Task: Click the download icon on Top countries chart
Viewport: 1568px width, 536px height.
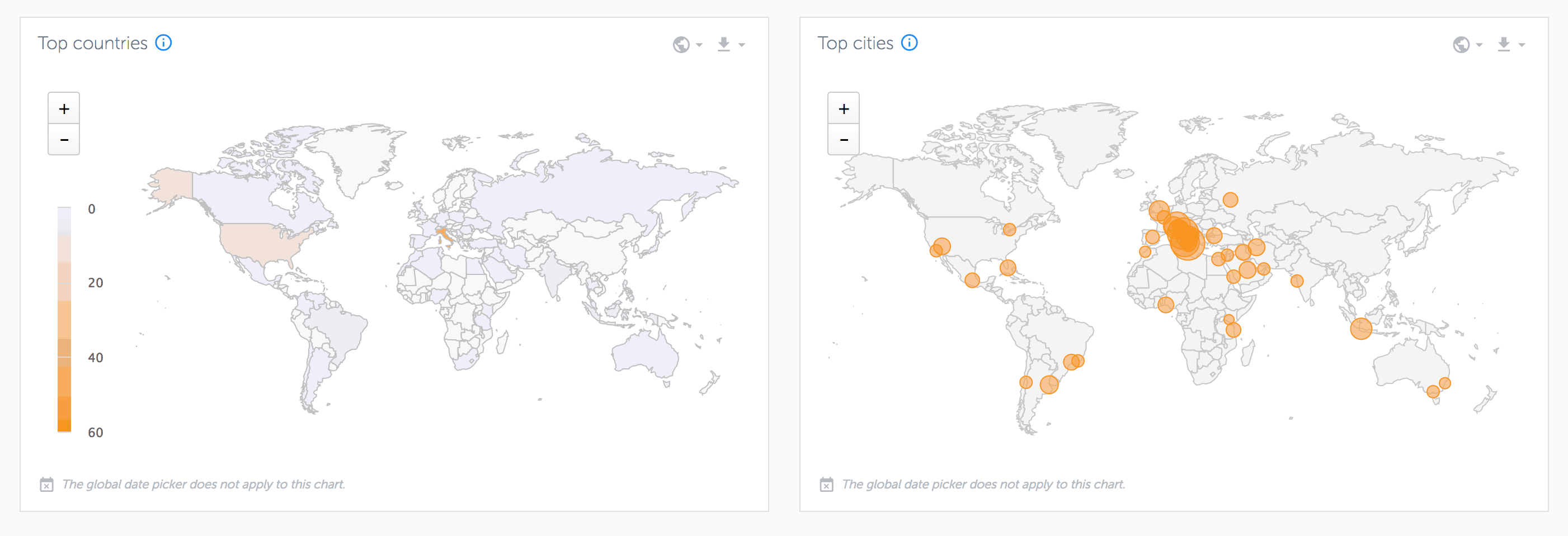Action: [x=724, y=44]
